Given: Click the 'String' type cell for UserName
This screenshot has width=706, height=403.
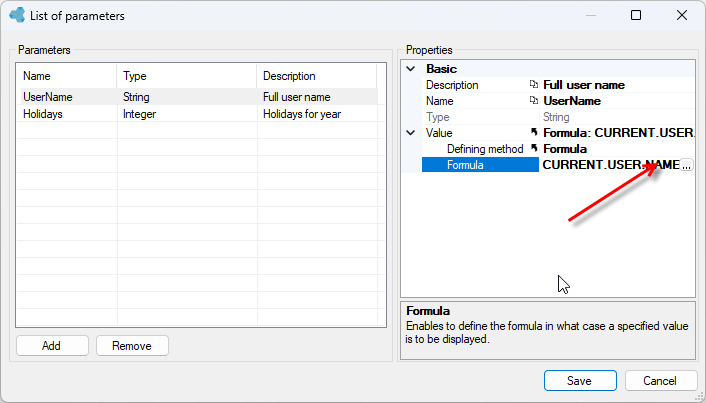Looking at the screenshot, I should pos(186,97).
